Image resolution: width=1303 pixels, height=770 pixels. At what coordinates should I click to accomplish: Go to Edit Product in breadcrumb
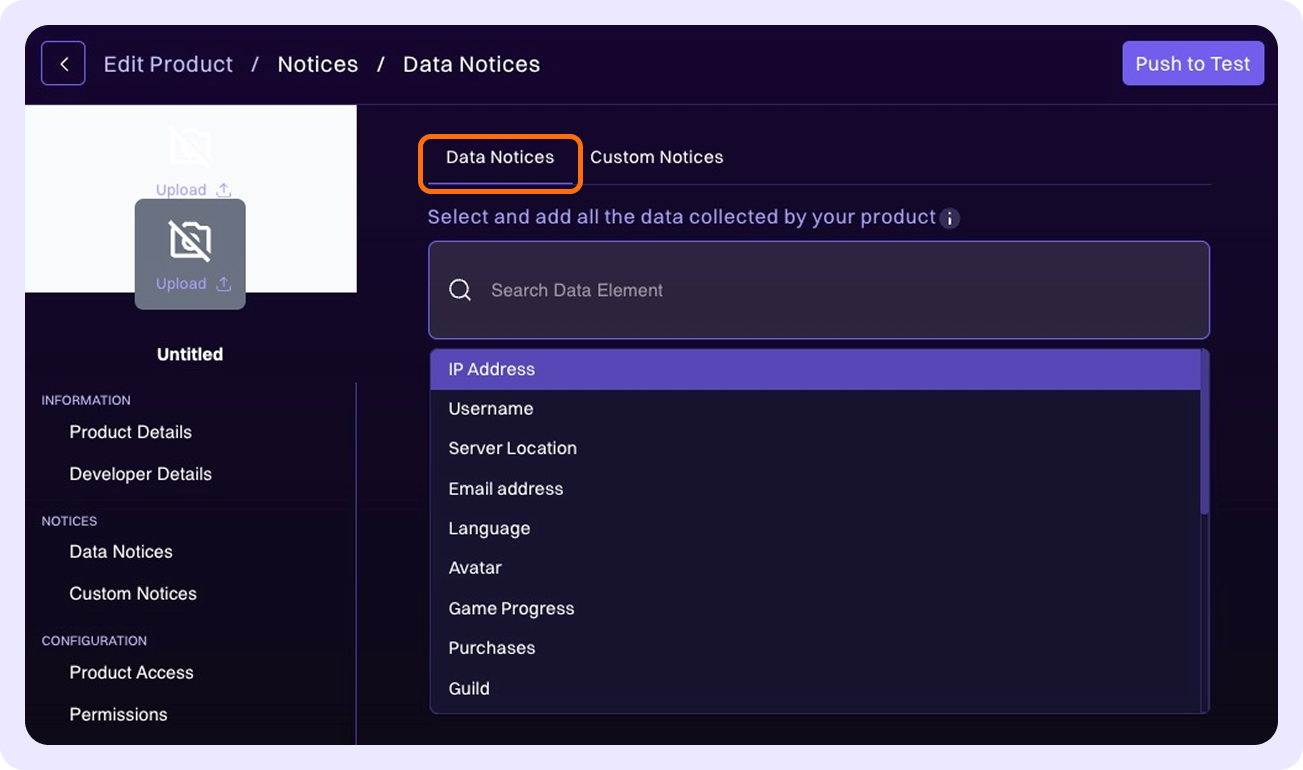[168, 64]
